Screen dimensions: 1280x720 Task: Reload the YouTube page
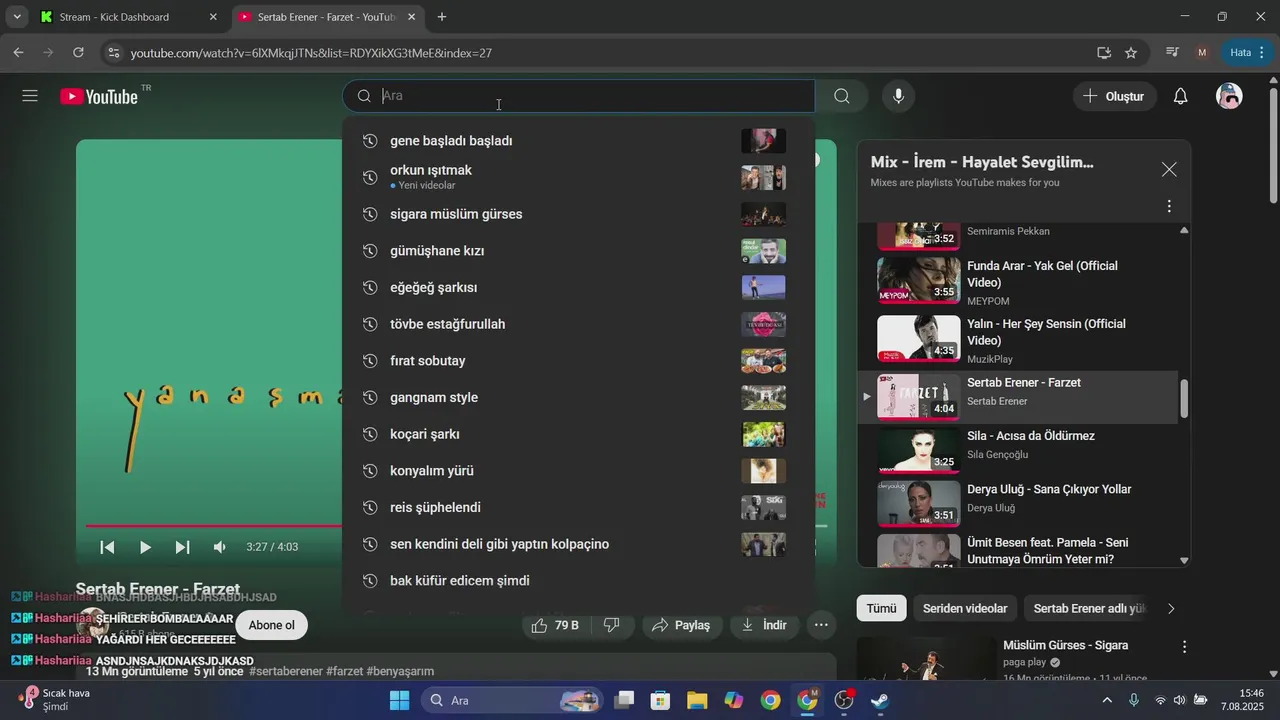click(78, 52)
